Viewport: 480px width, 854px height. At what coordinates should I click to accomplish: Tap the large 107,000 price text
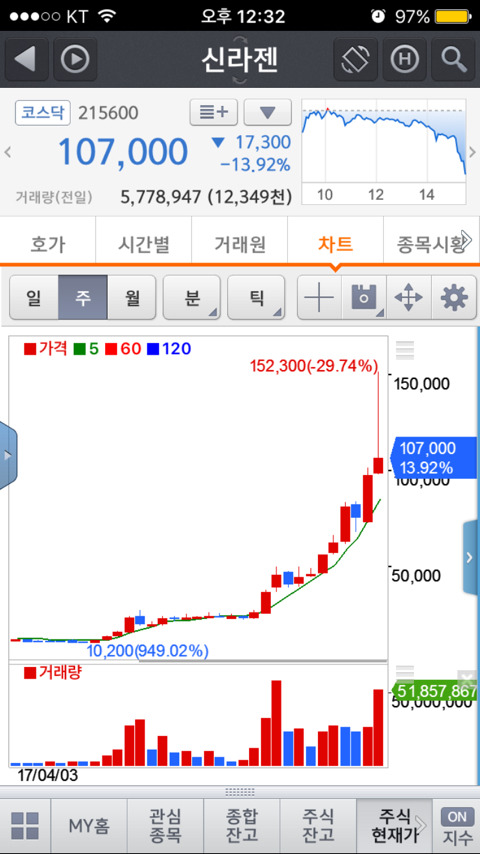(123, 151)
